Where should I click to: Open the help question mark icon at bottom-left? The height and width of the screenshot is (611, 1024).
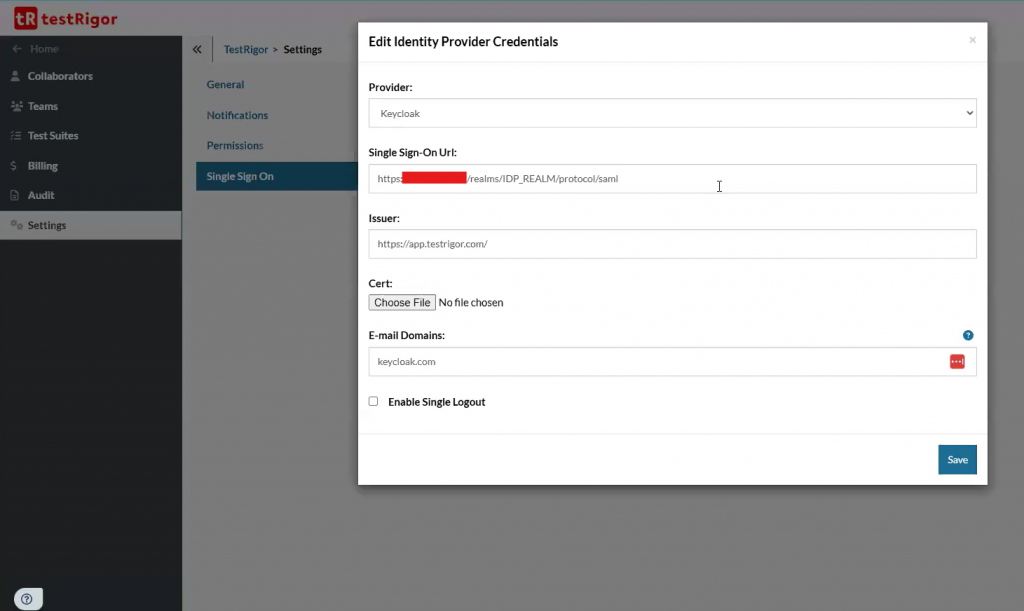point(27,599)
